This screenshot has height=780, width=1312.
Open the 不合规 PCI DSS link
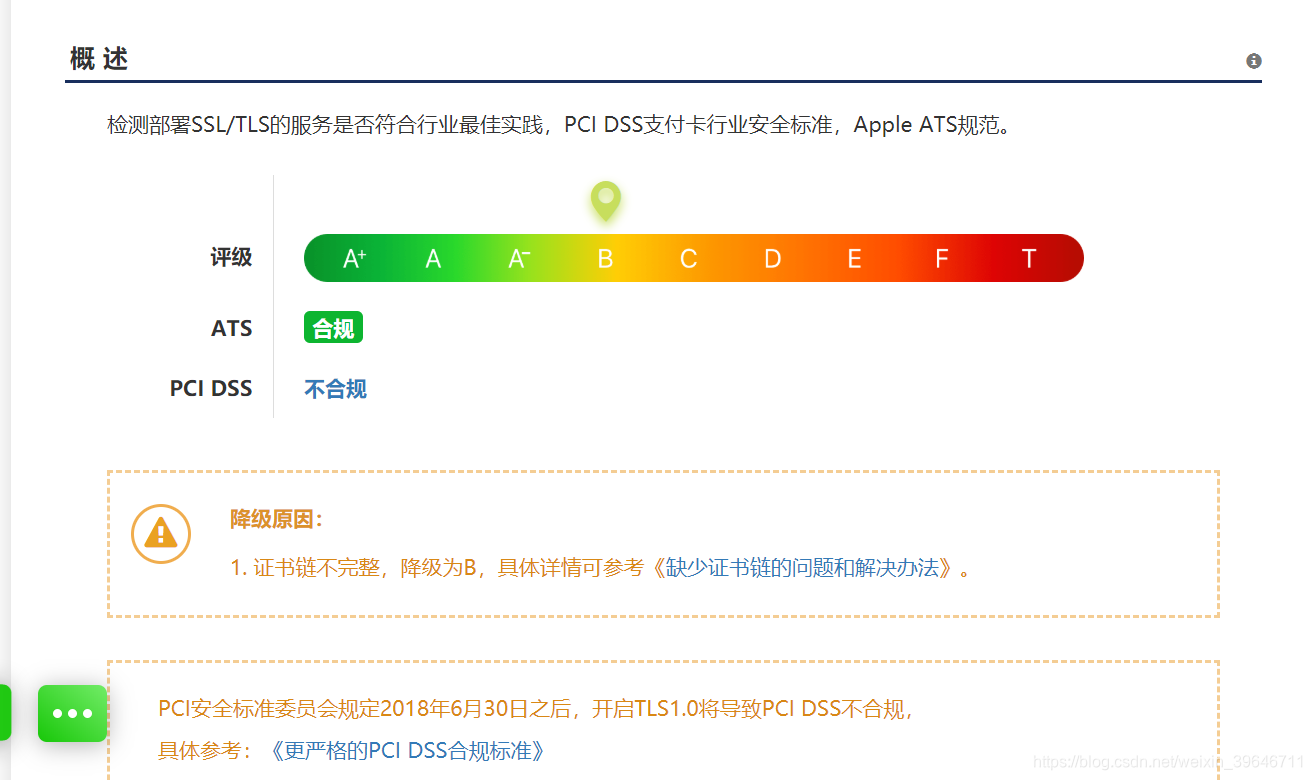tap(335, 389)
